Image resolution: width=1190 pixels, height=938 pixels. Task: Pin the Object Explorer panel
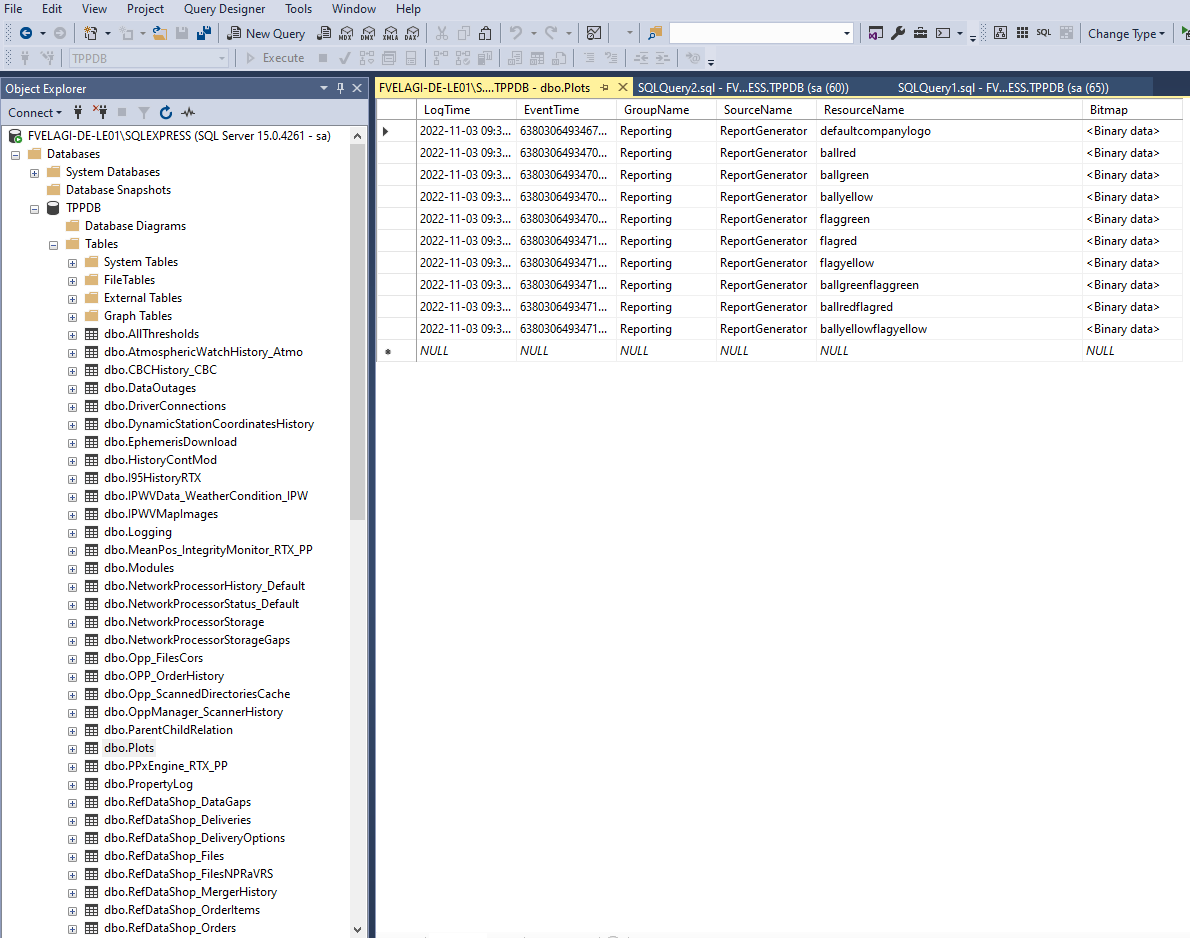click(341, 88)
